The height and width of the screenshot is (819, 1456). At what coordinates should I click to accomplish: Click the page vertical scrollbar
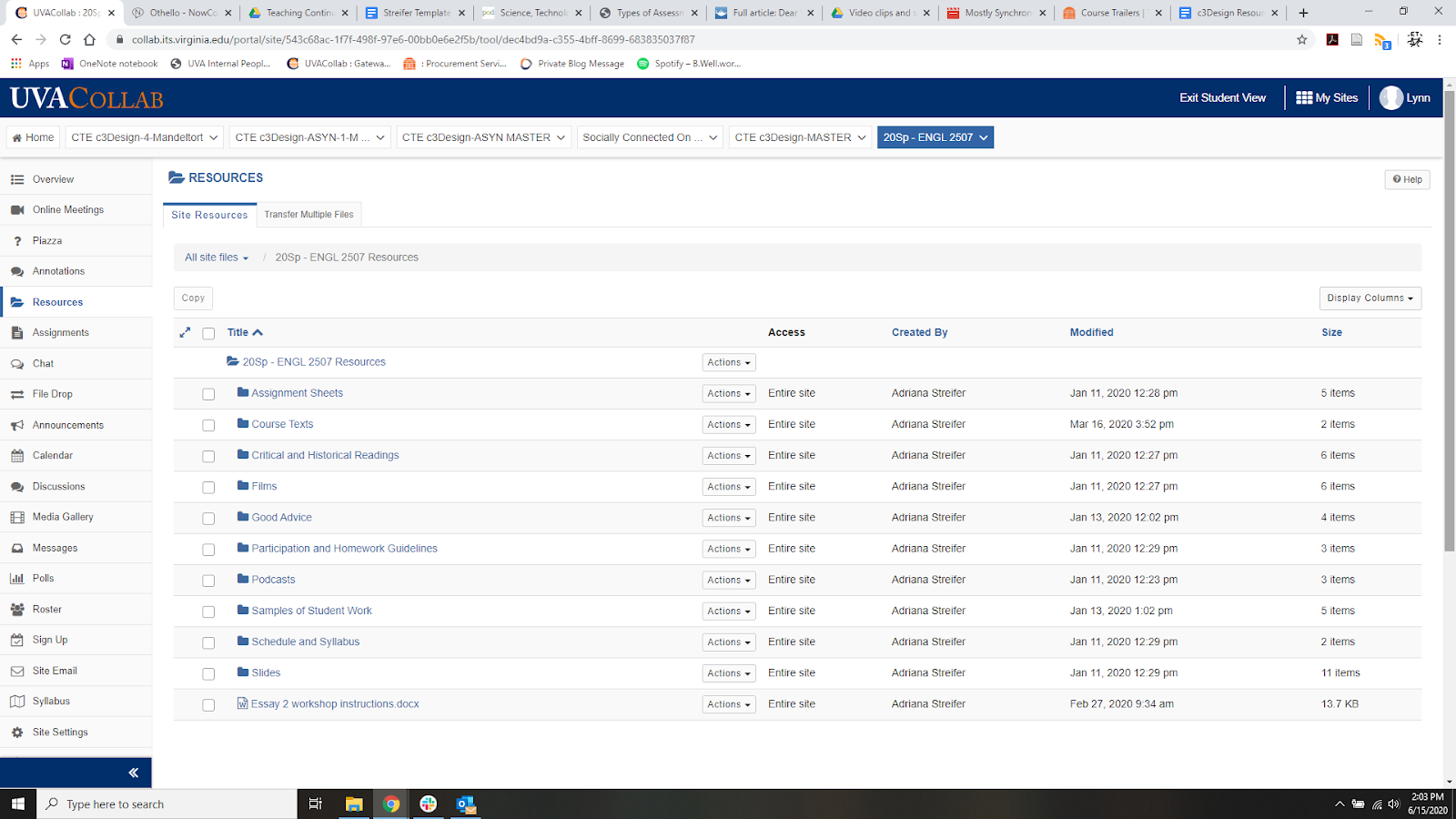click(x=1449, y=320)
